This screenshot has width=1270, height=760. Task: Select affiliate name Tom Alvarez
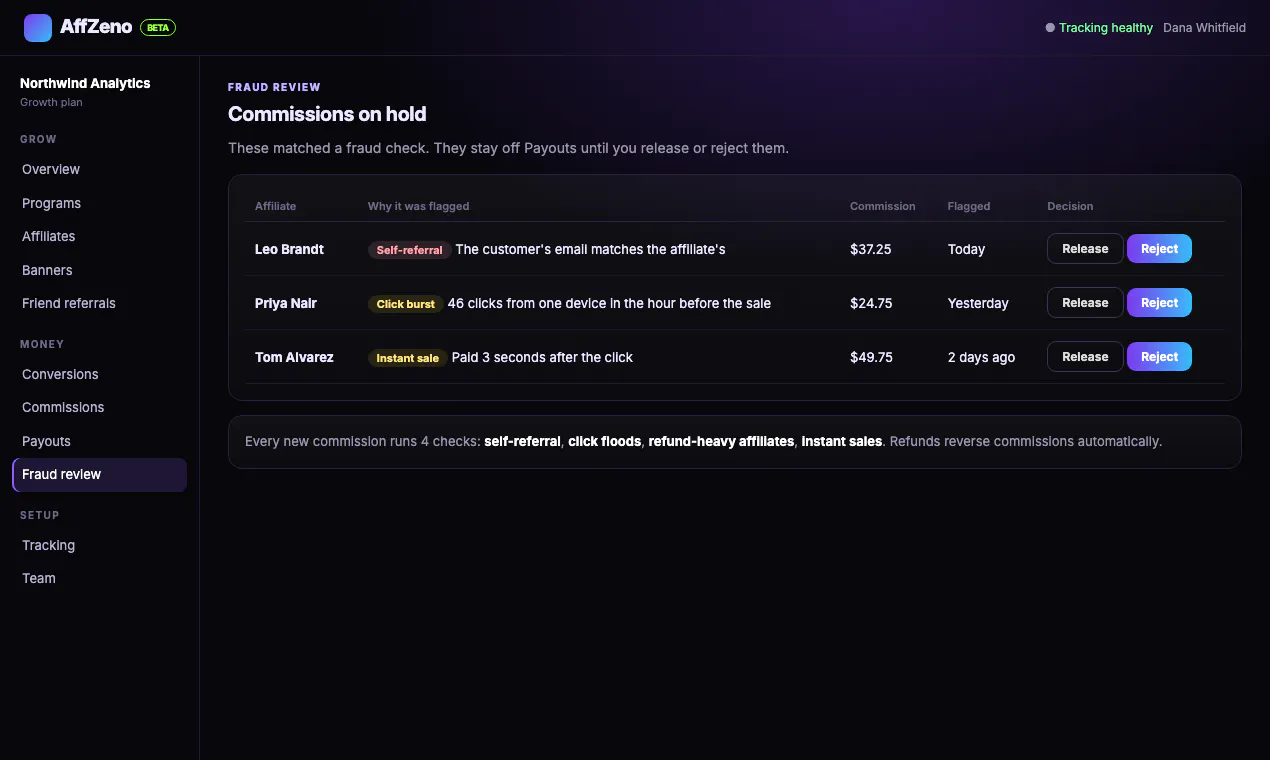click(x=294, y=357)
